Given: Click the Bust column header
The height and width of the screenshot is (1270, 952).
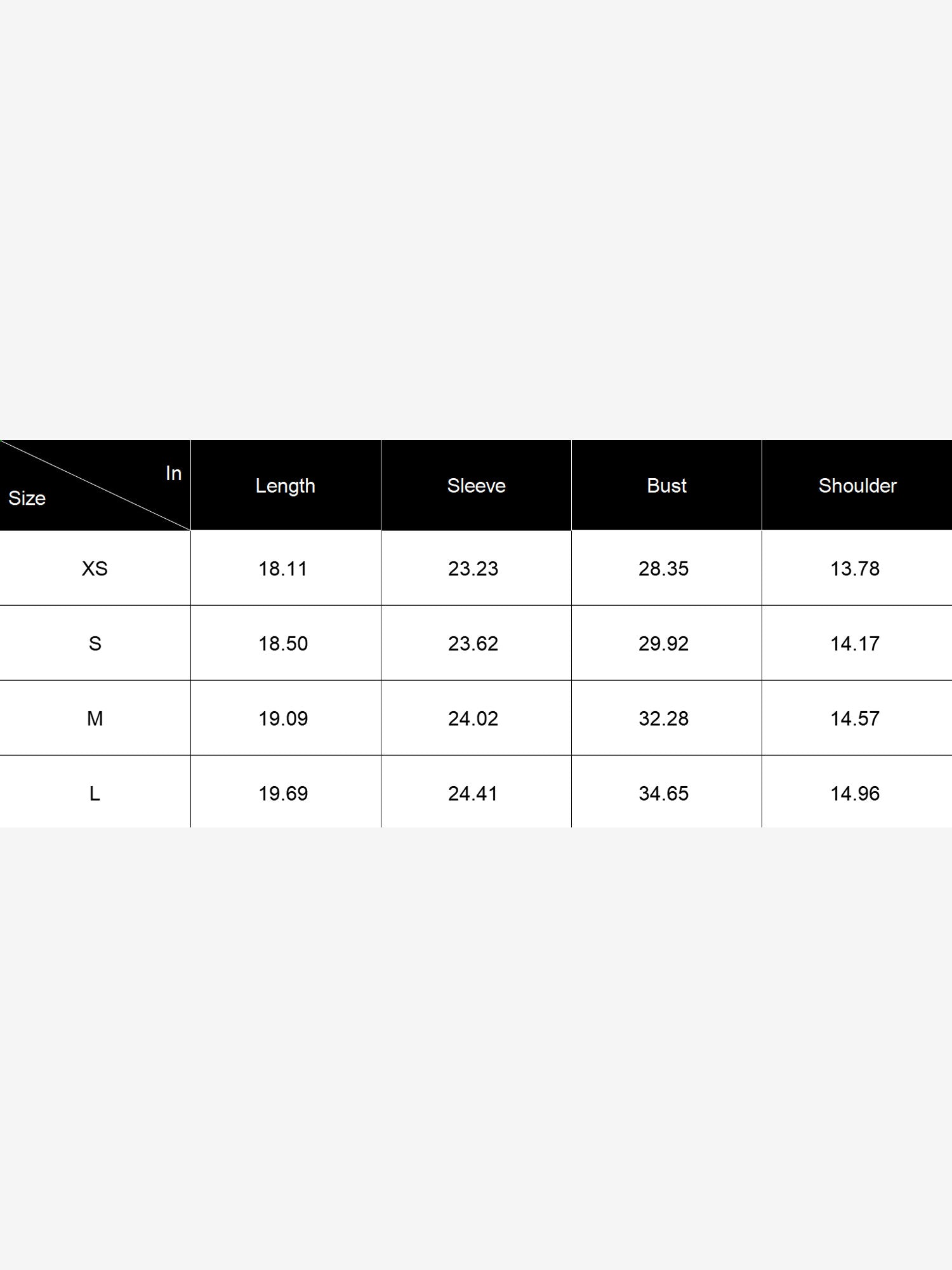Looking at the screenshot, I should [666, 486].
